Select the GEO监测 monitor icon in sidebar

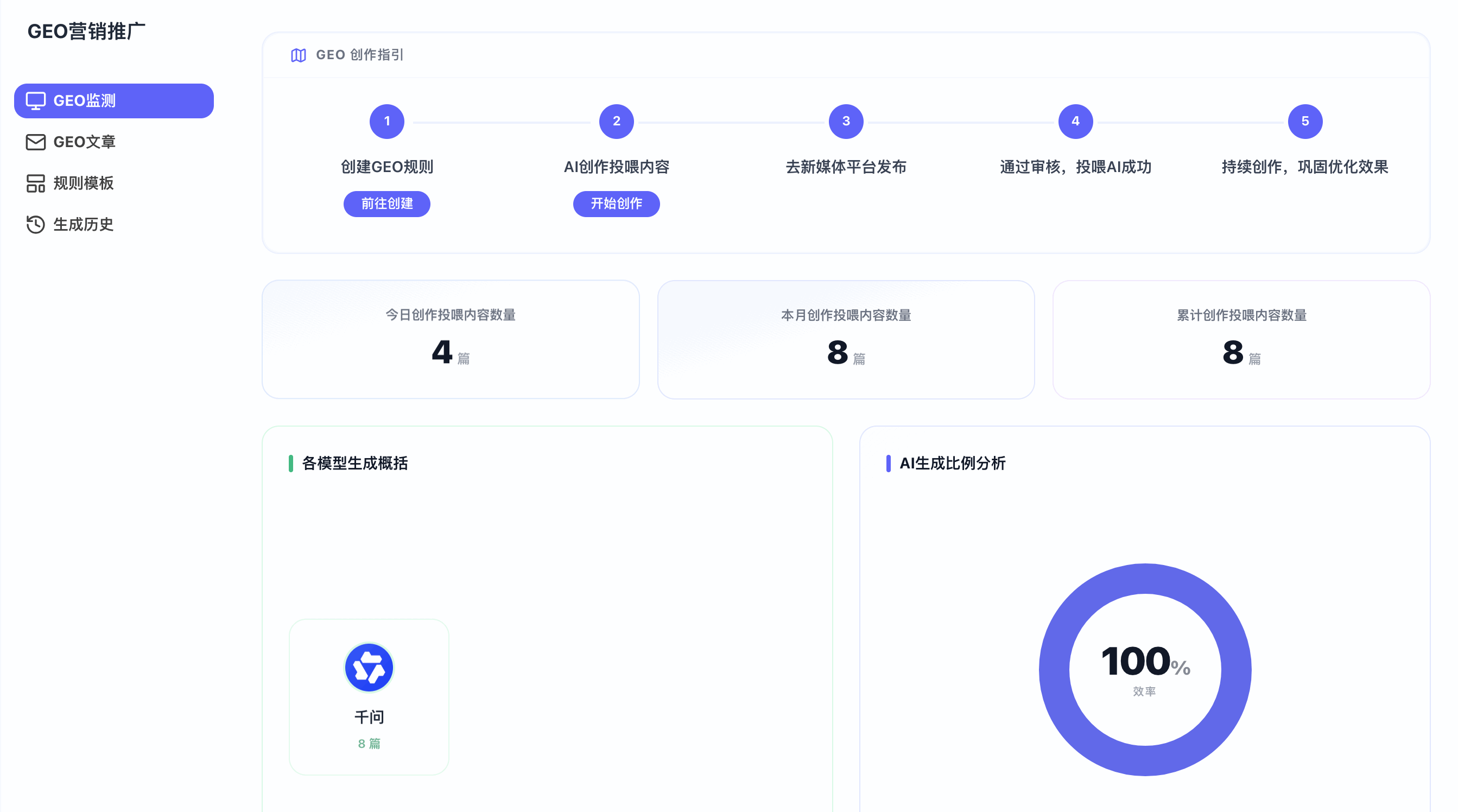[35, 100]
